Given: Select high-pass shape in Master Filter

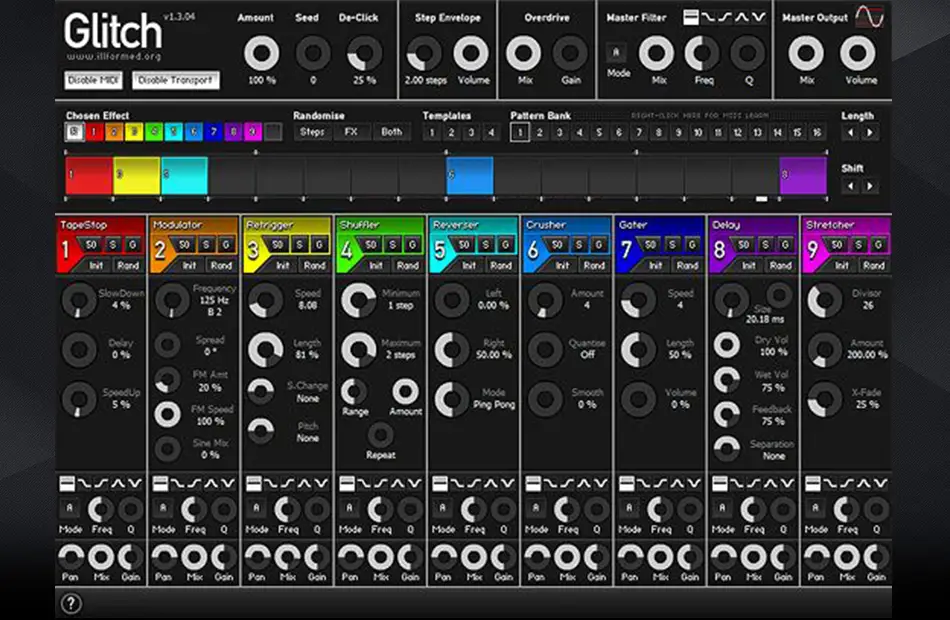Looking at the screenshot, I should 725,18.
